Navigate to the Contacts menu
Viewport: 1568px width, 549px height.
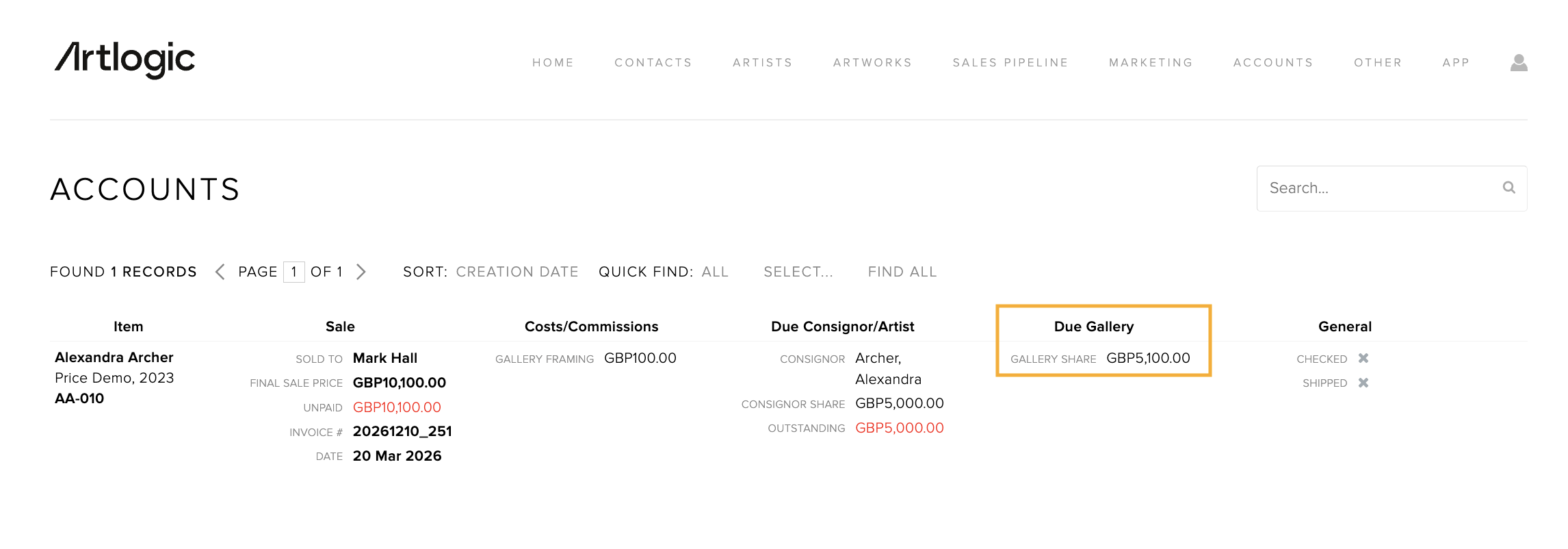pyautogui.click(x=653, y=63)
